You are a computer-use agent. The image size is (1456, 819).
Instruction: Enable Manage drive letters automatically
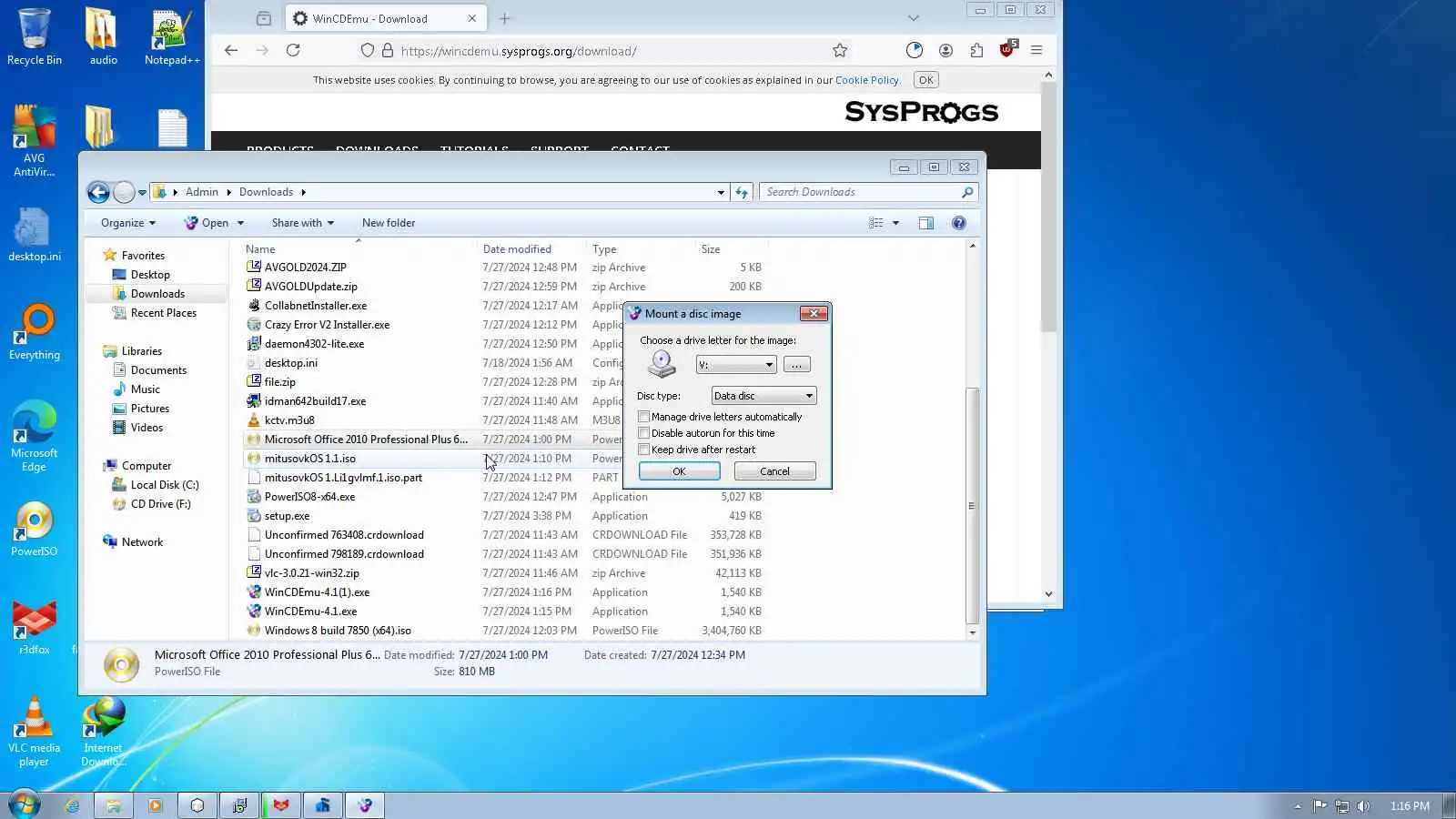[x=644, y=417]
